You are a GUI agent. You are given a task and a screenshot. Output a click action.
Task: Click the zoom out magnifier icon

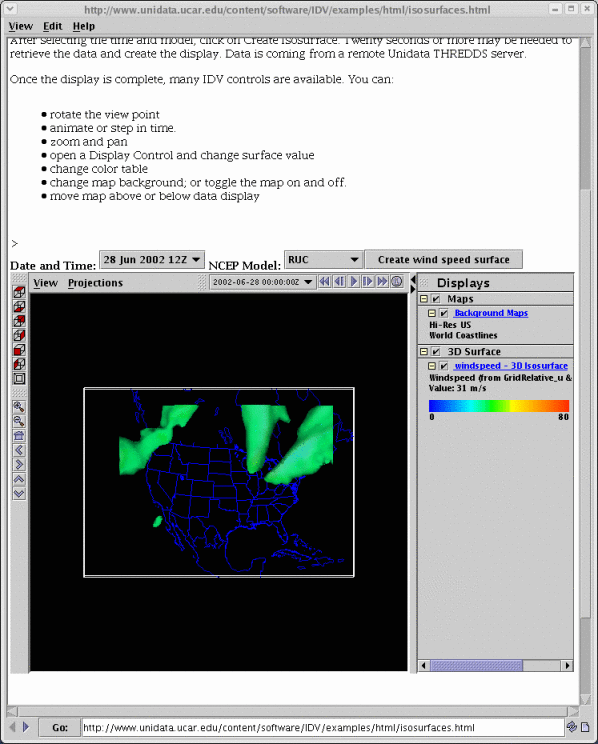click(x=19, y=421)
